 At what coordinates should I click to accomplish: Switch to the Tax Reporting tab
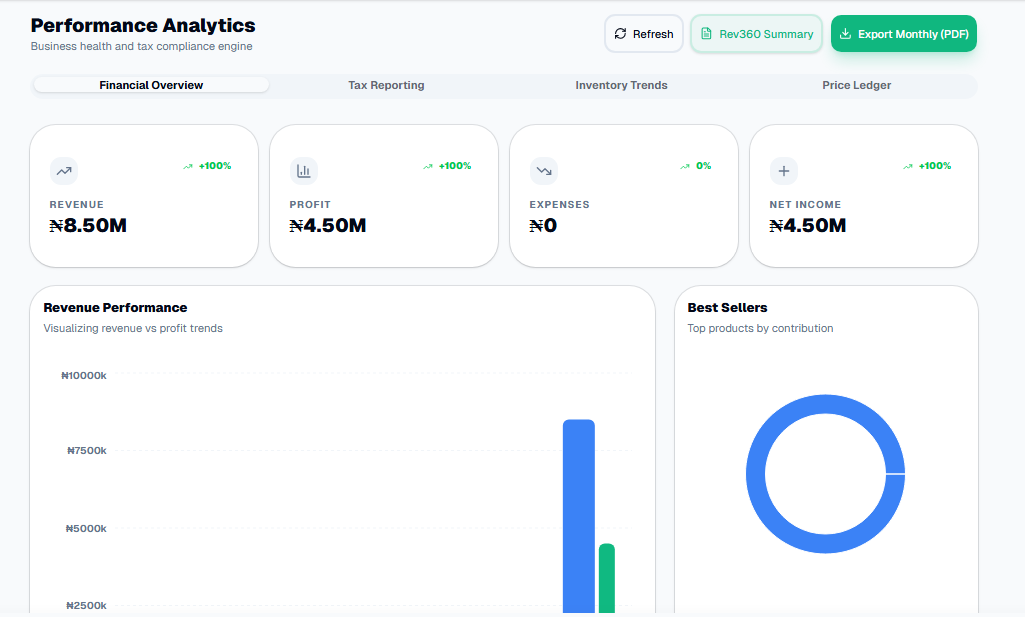click(x=386, y=85)
